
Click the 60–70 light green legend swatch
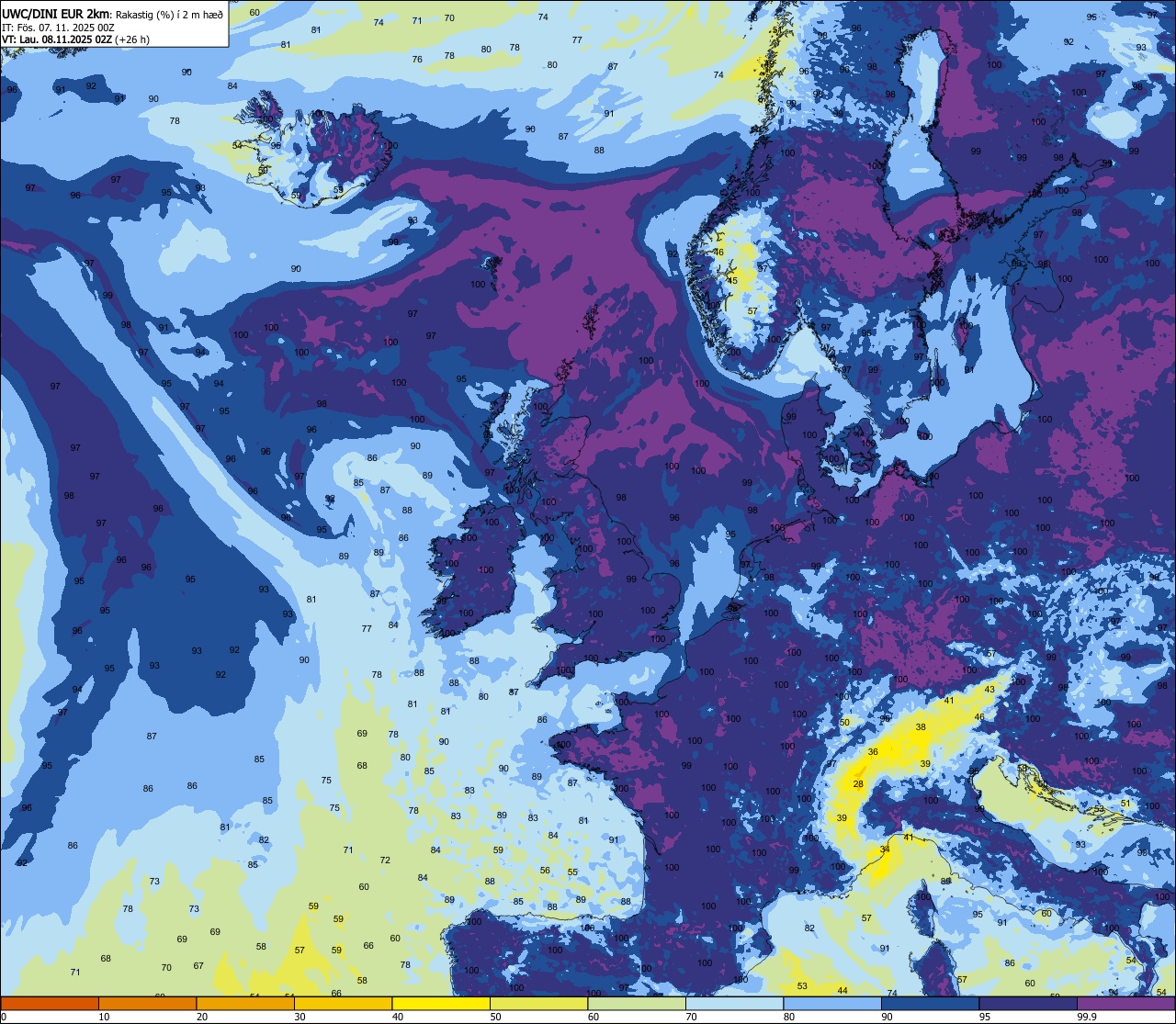pyautogui.click(x=637, y=1004)
